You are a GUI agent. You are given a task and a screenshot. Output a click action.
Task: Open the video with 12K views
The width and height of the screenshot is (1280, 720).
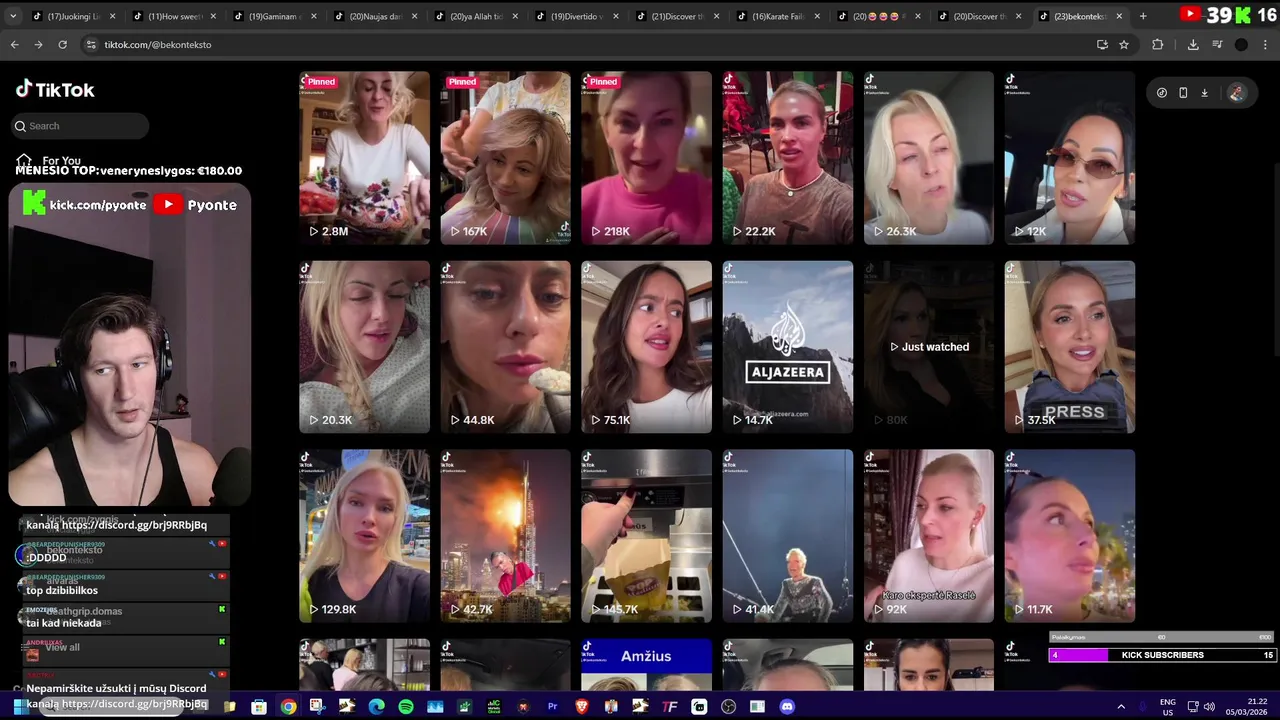1070,158
